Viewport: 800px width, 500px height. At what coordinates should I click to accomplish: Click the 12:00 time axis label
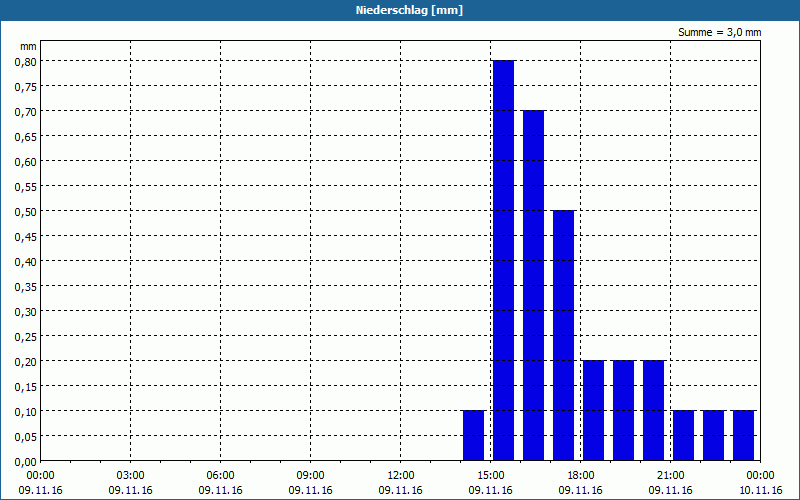coord(401,476)
